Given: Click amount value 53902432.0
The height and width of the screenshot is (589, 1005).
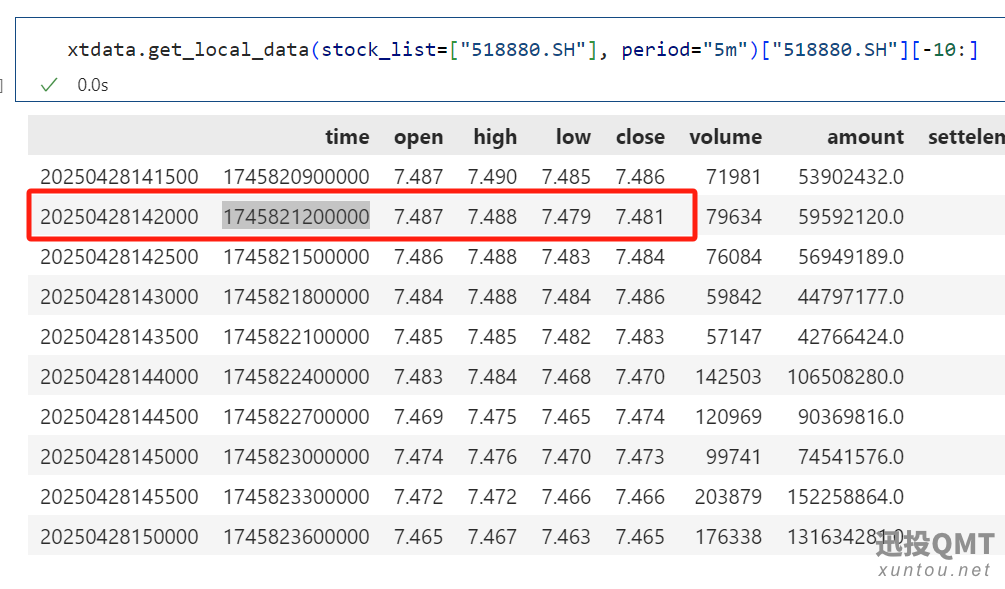Looking at the screenshot, I should (x=851, y=177).
